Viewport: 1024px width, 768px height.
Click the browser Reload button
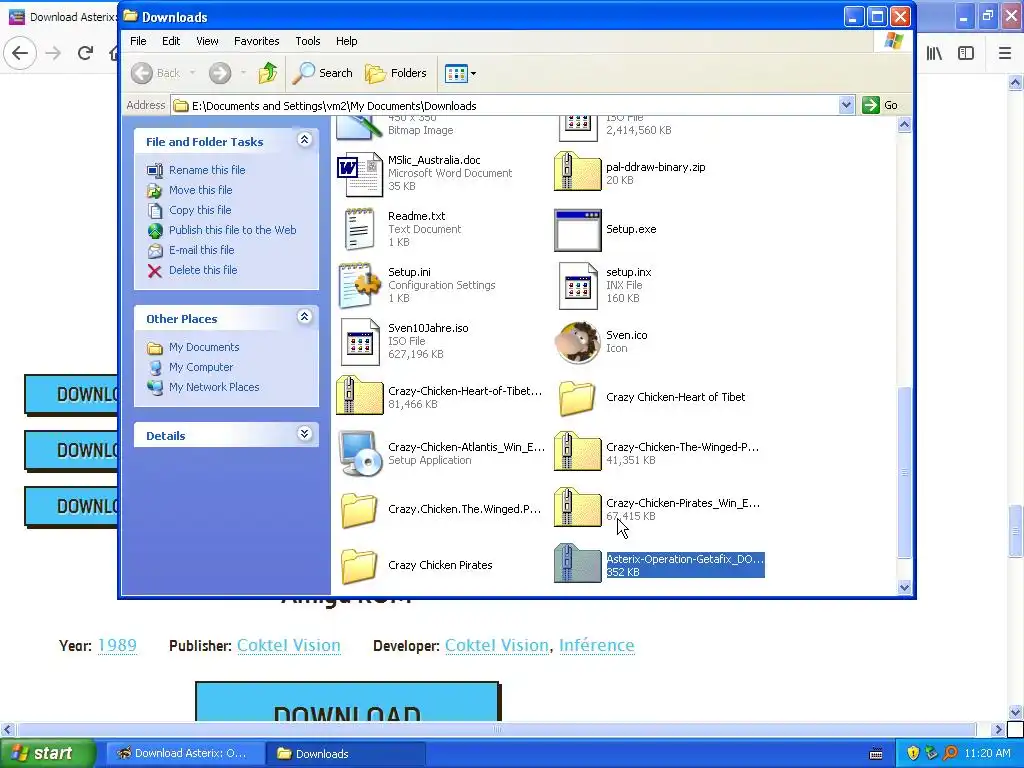click(85, 53)
